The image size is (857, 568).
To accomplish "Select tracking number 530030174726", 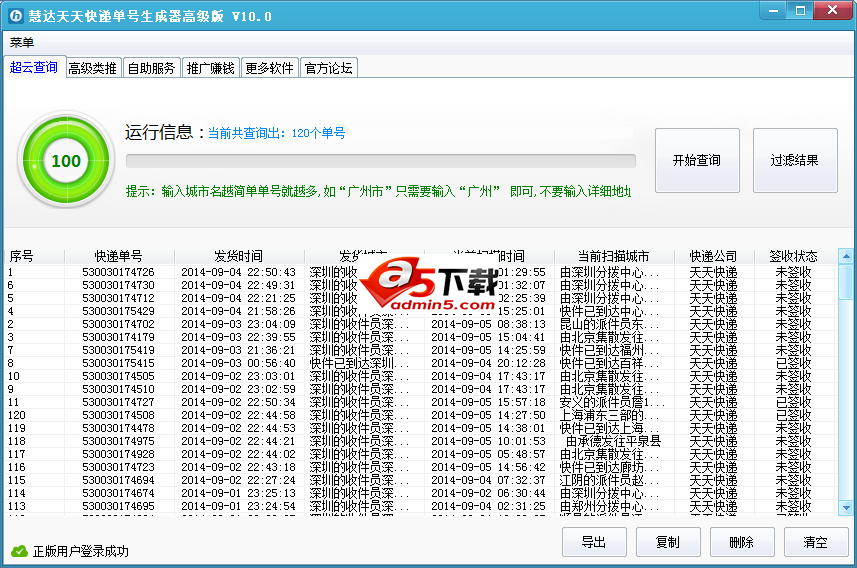I will tap(119, 272).
